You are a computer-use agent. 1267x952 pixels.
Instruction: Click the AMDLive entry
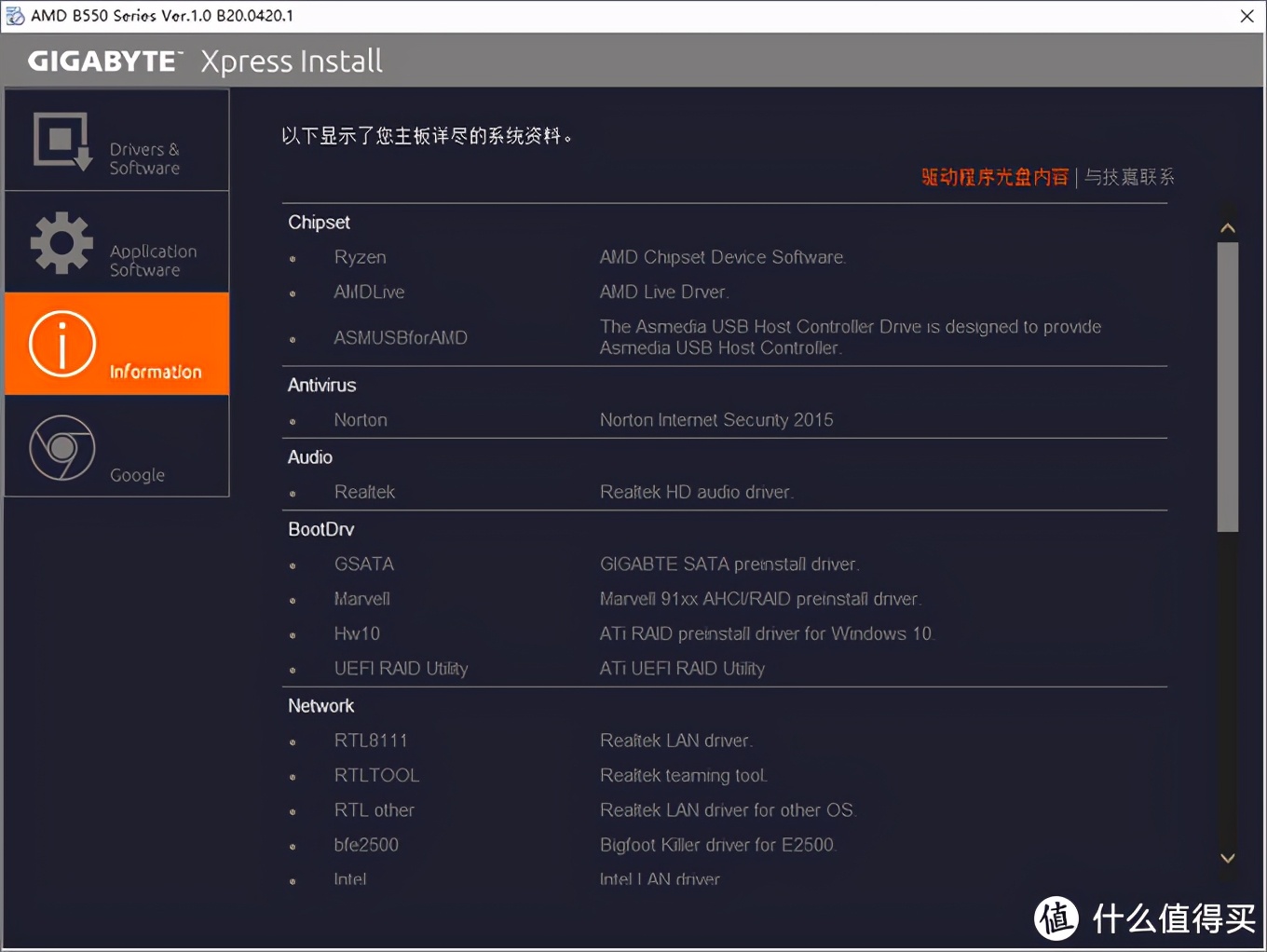coord(369,292)
